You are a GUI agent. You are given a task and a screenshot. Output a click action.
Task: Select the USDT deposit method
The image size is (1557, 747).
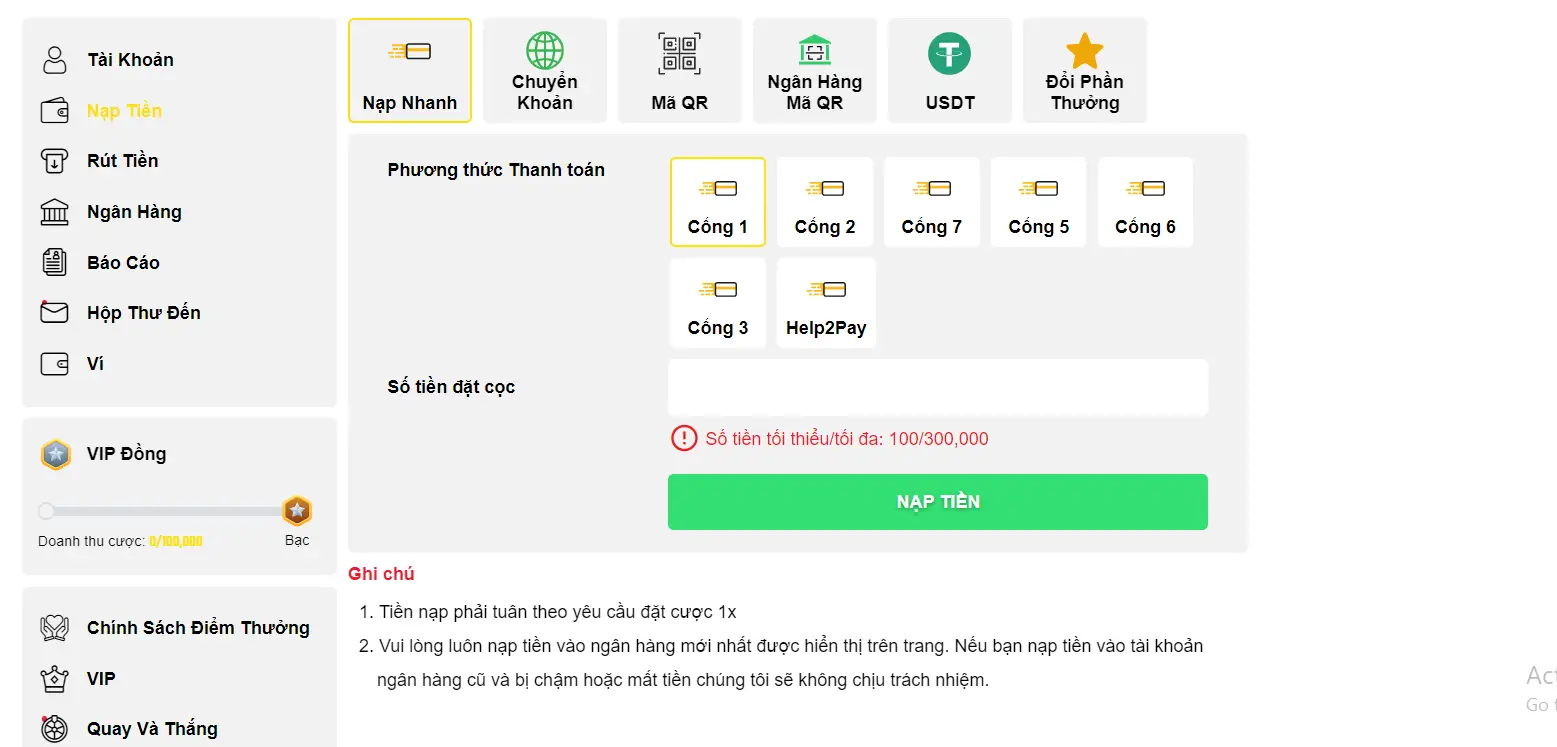[x=948, y=70]
